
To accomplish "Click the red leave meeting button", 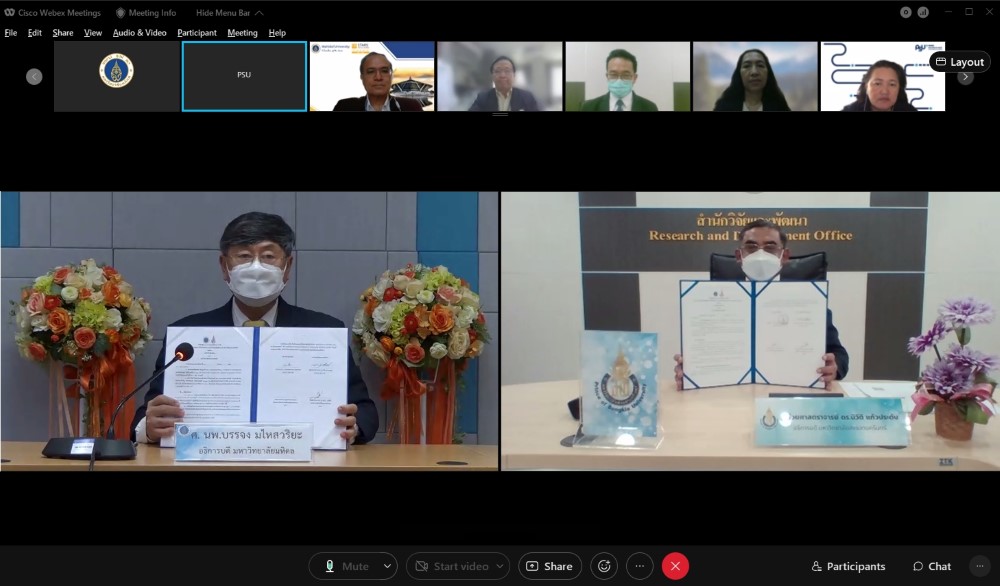I will [x=675, y=566].
